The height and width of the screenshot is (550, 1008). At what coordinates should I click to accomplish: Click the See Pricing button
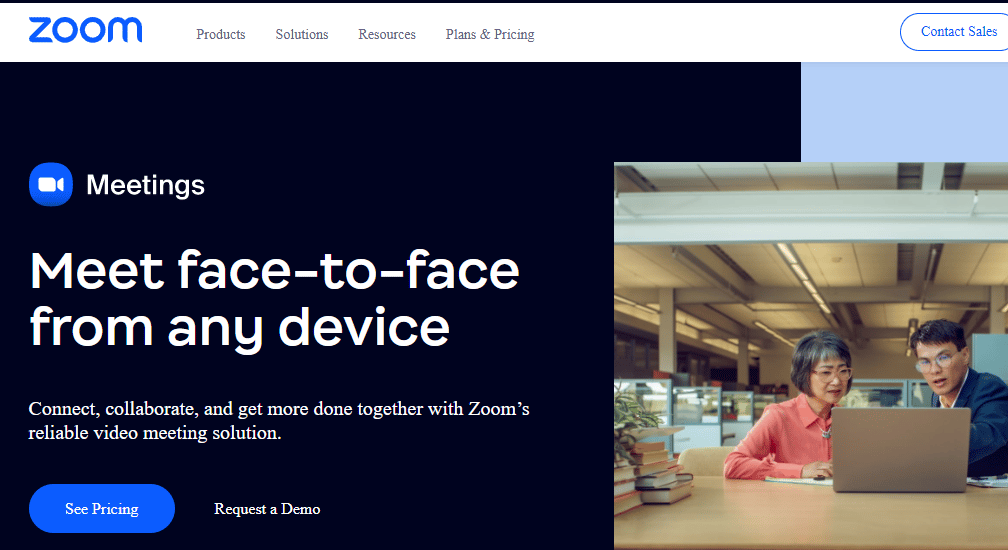click(x=102, y=508)
